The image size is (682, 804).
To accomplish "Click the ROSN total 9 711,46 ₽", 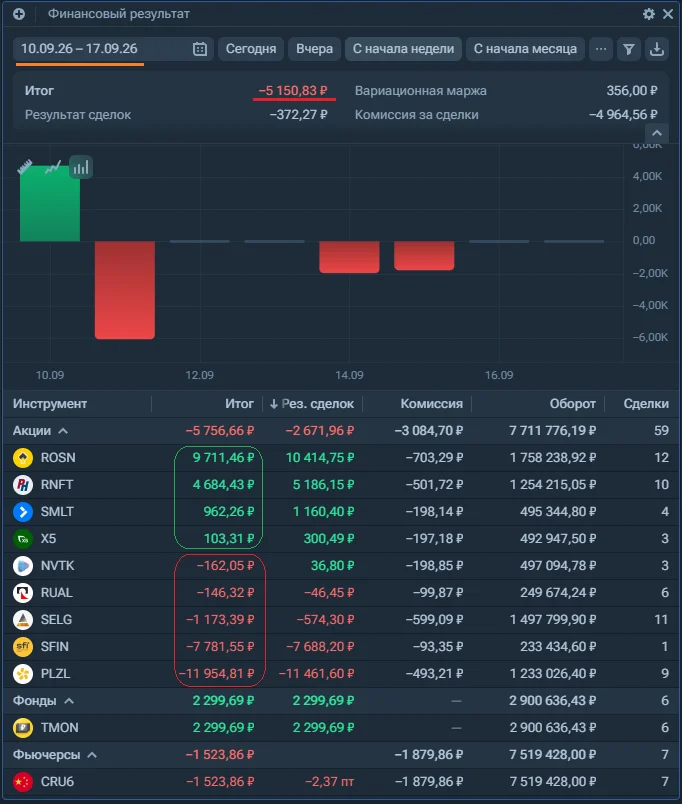I will pyautogui.click(x=223, y=457).
